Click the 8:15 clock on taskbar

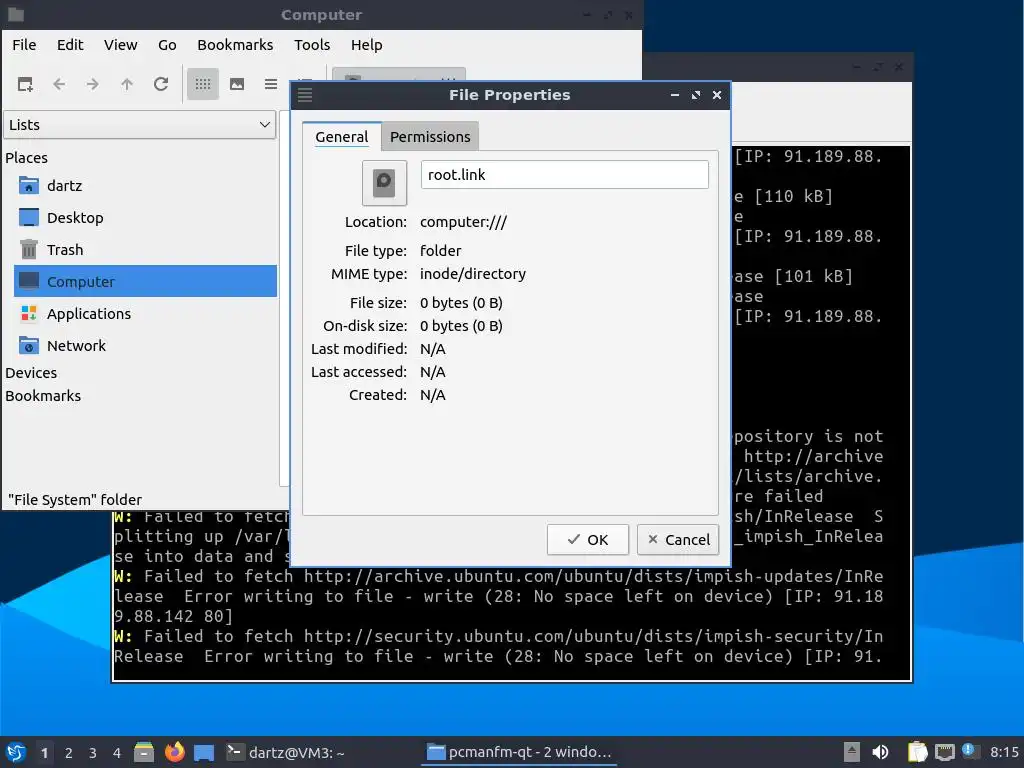[1004, 752]
